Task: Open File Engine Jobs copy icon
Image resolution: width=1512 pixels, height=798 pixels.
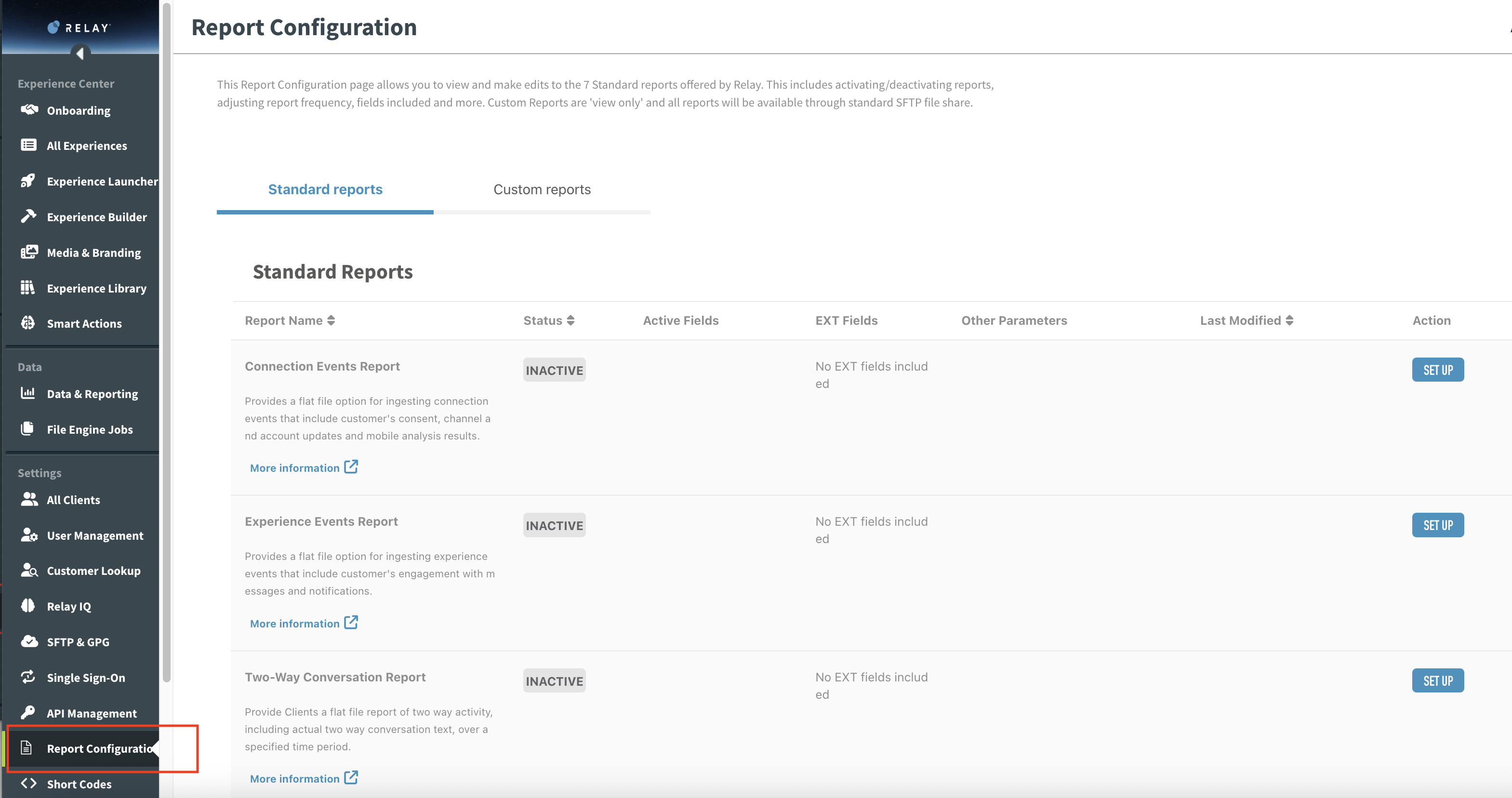Action: click(27, 429)
